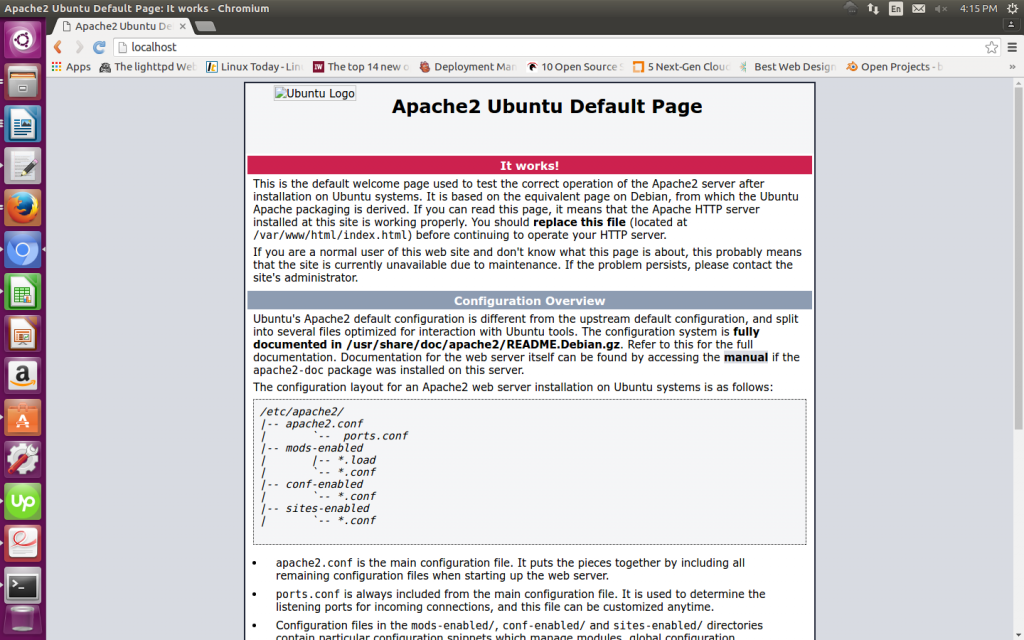Launch LibreOffice Impress presentation app
The height and width of the screenshot is (640, 1024).
[23, 334]
